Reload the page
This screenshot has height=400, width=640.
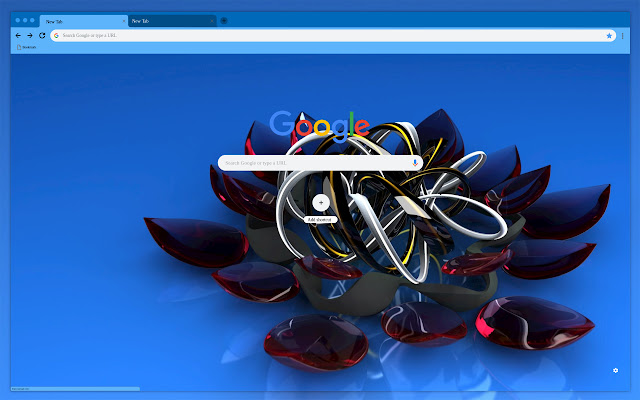pos(42,36)
